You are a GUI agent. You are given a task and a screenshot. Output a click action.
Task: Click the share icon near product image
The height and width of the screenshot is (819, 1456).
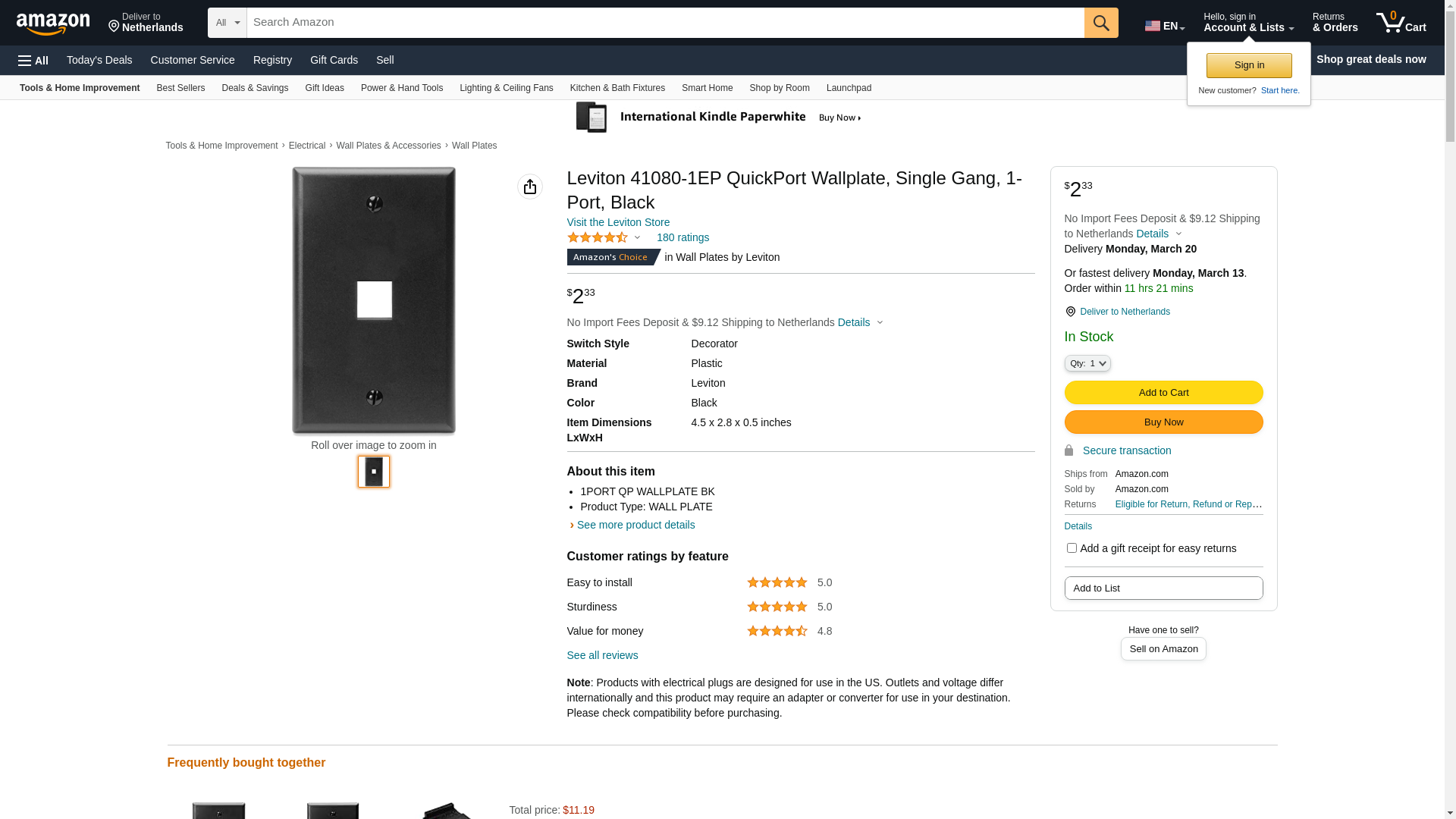[x=530, y=187]
